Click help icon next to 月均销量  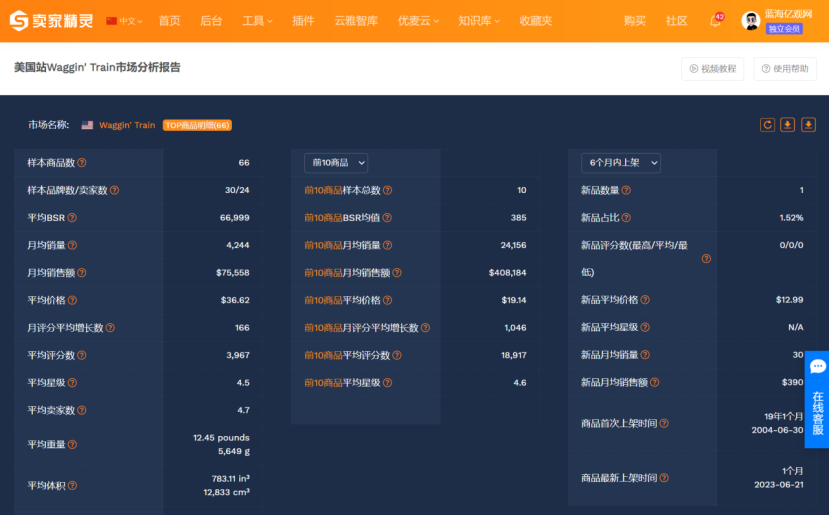click(72, 245)
